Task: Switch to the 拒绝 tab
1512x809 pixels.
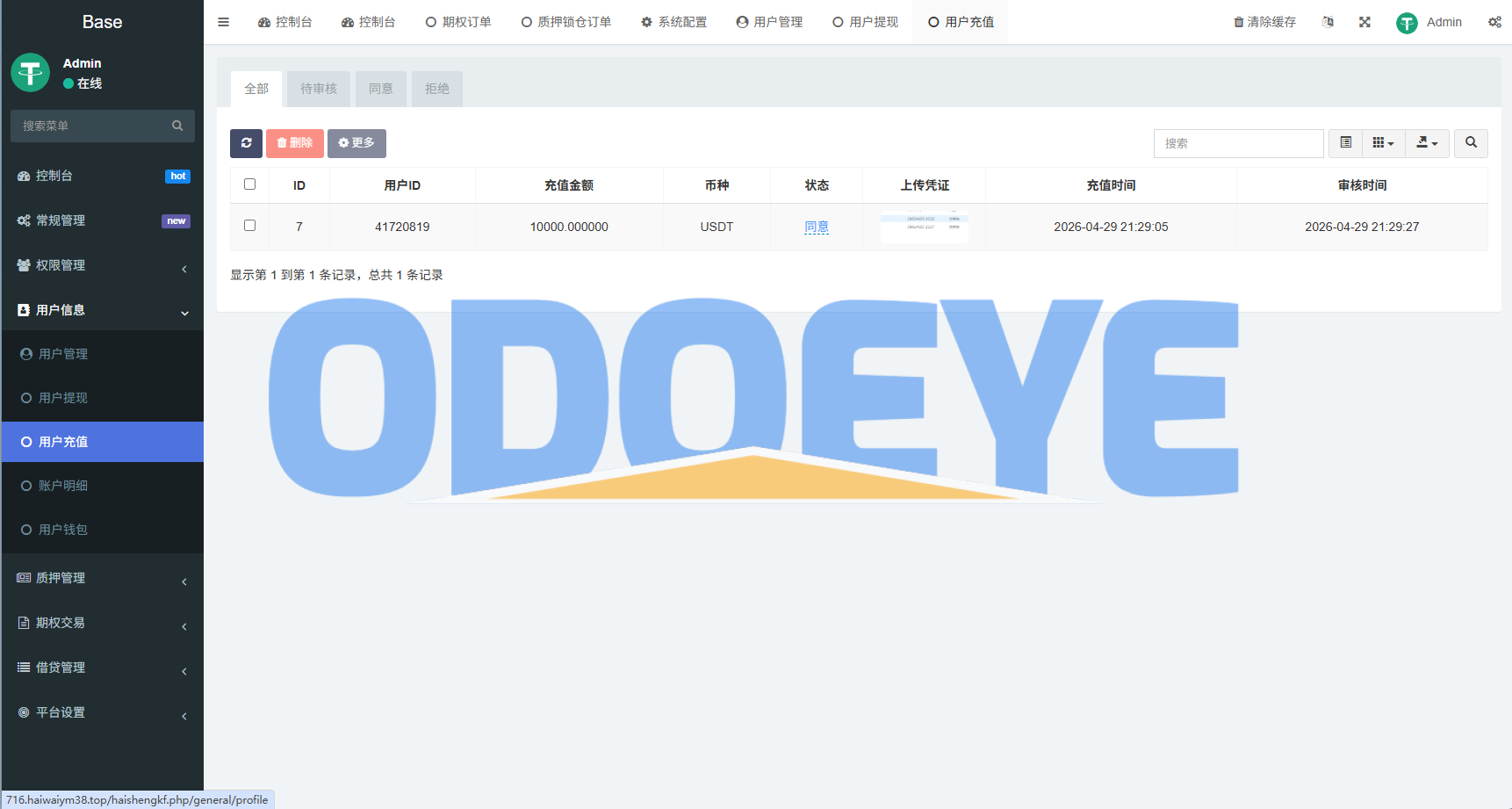Action: pyautogui.click(x=437, y=89)
